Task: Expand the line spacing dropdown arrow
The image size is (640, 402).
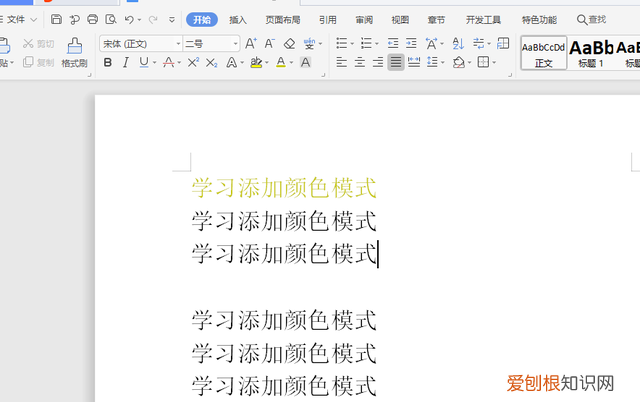Action: tap(442, 63)
